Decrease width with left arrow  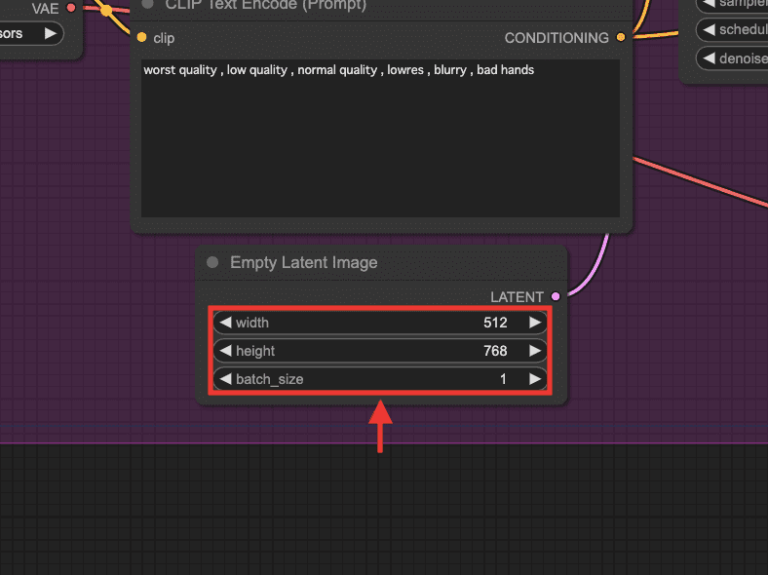click(225, 322)
